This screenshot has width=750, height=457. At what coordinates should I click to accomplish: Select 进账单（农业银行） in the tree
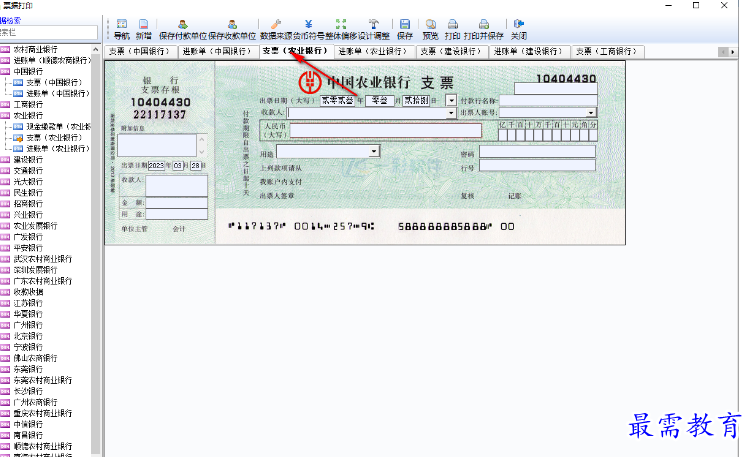coord(58,149)
